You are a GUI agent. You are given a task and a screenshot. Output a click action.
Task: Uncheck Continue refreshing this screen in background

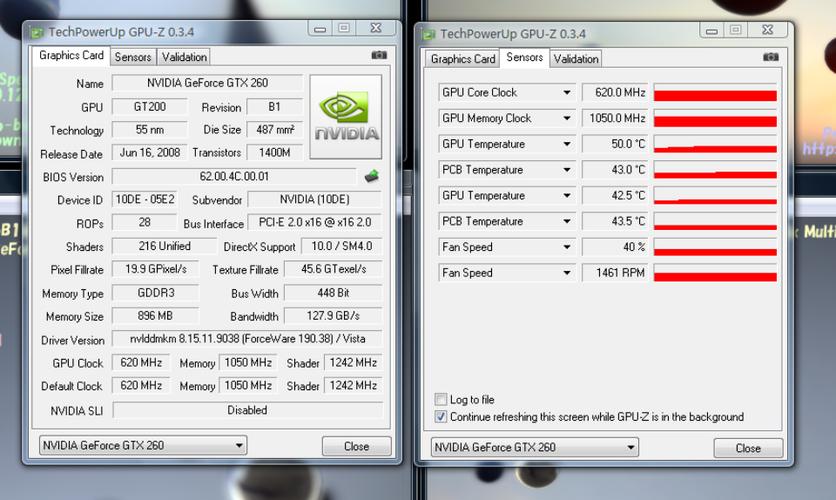tap(442, 417)
